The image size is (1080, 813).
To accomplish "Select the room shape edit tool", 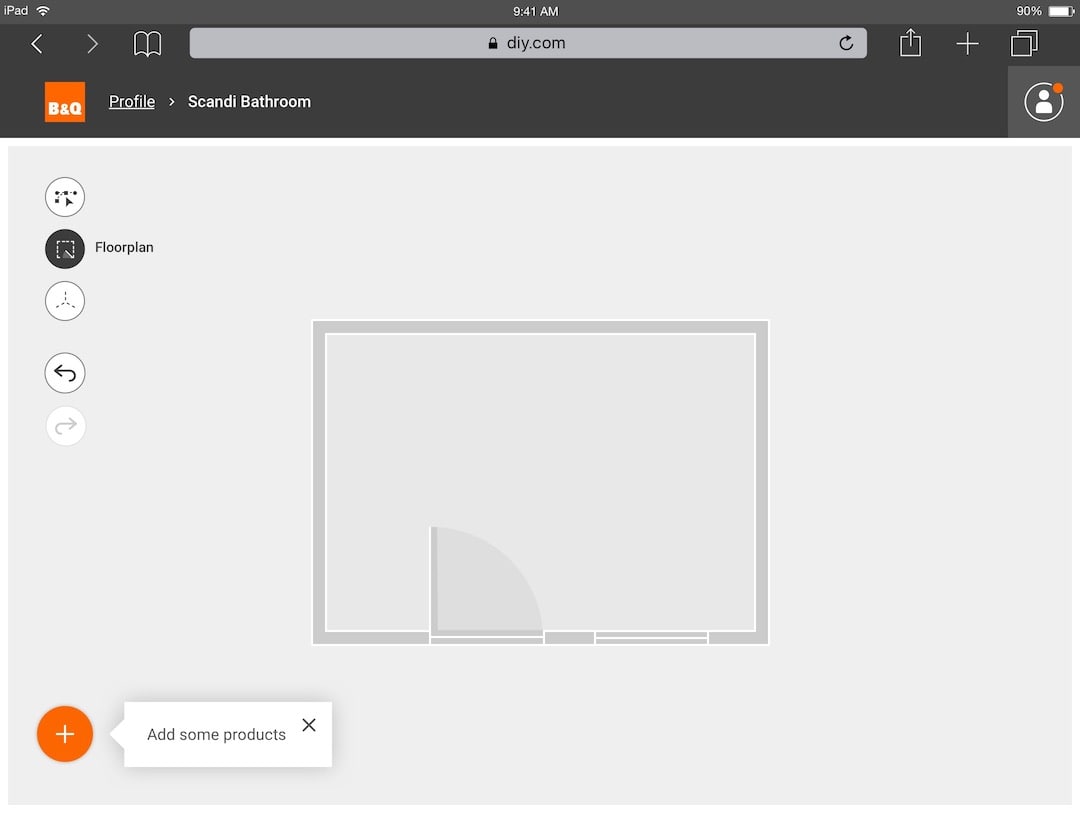I will click(65, 197).
